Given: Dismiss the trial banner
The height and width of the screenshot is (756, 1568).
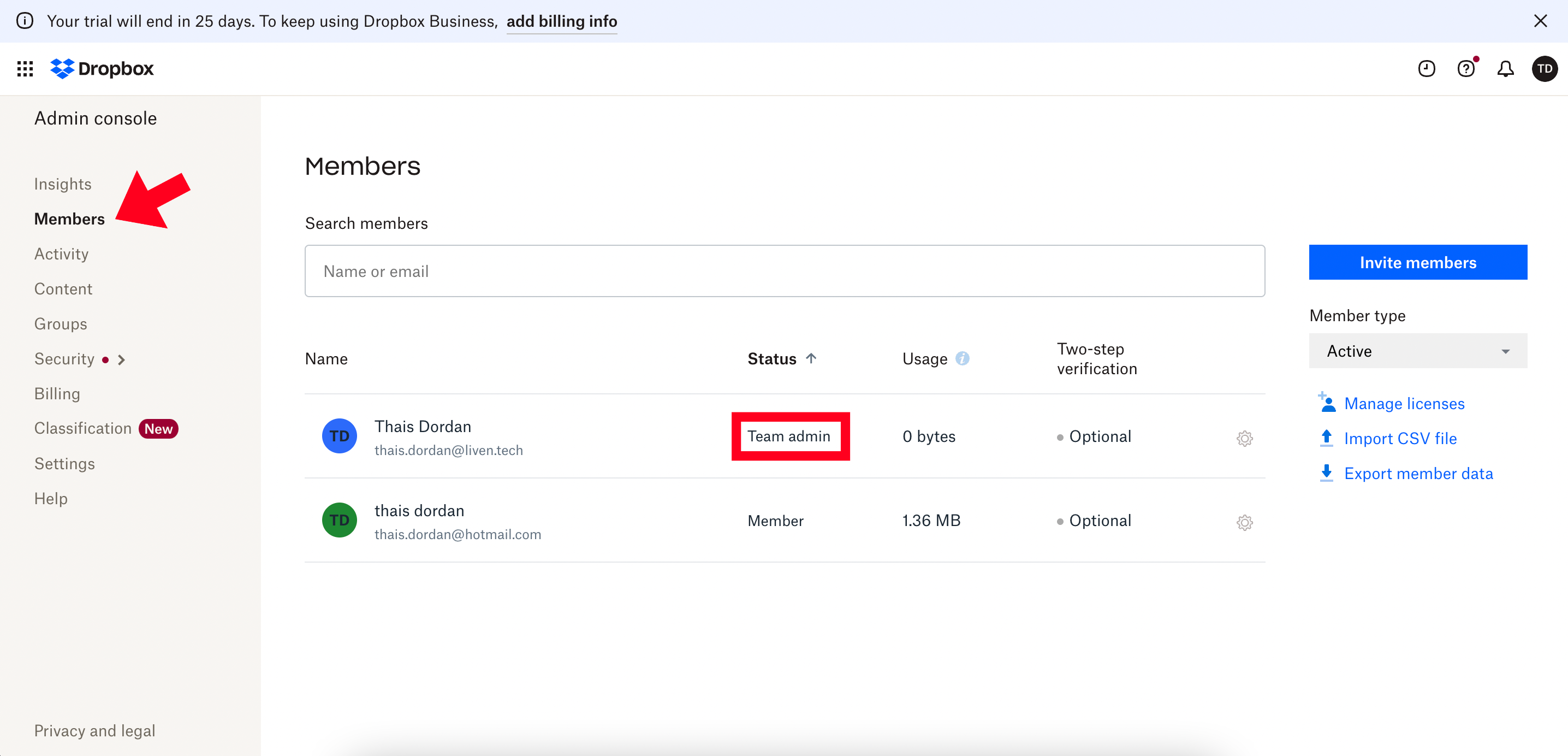Looking at the screenshot, I should pyautogui.click(x=1540, y=21).
